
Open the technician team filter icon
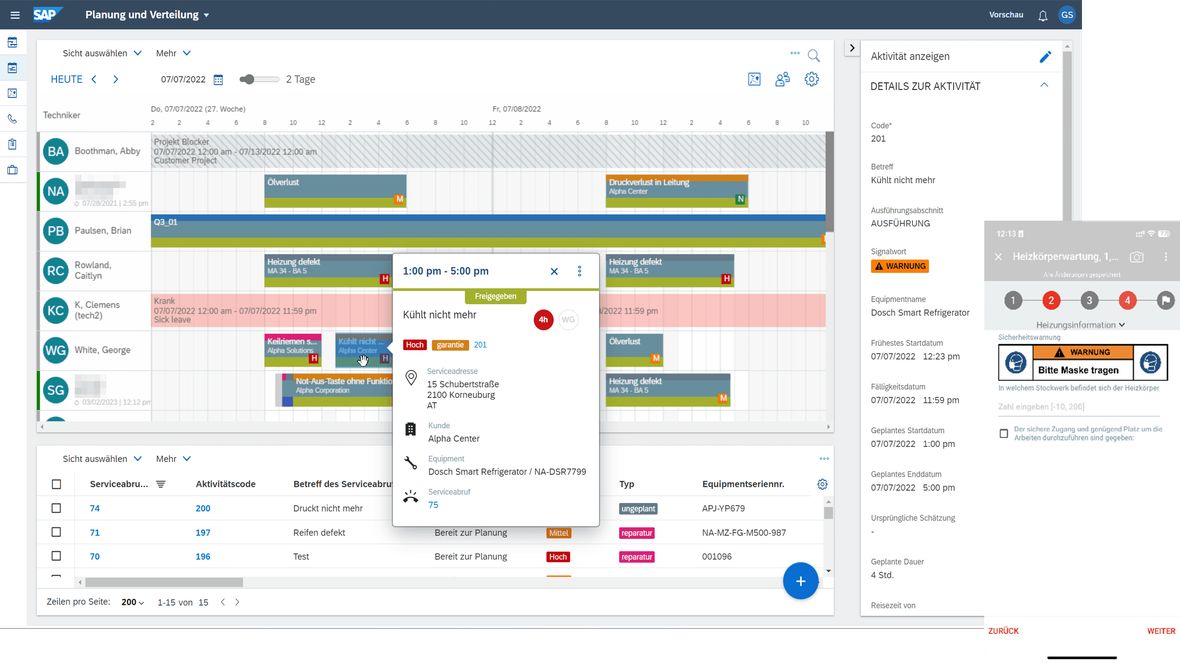pos(783,79)
